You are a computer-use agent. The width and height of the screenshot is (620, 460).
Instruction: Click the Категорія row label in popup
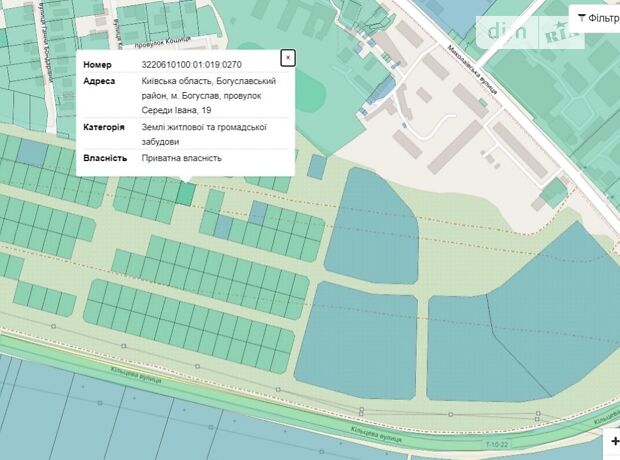point(104,128)
